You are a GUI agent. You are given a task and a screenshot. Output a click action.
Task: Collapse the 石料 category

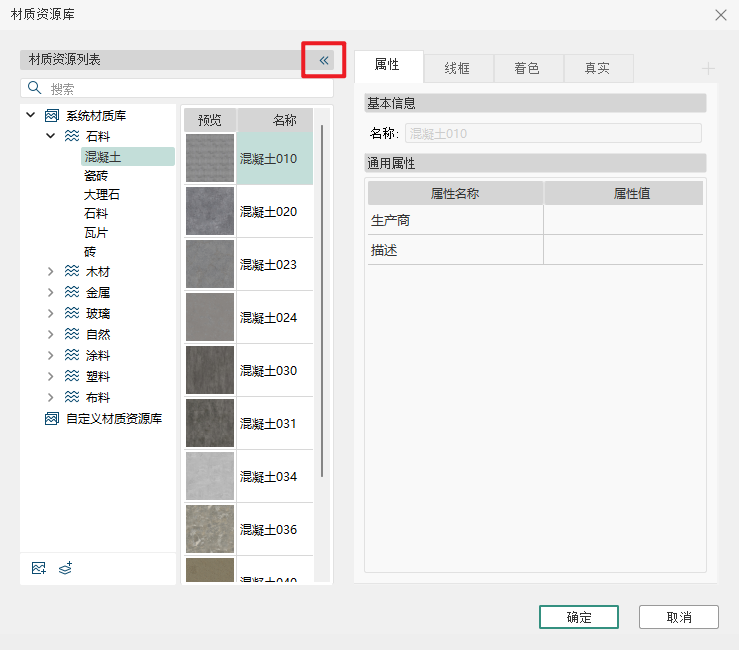(x=51, y=136)
